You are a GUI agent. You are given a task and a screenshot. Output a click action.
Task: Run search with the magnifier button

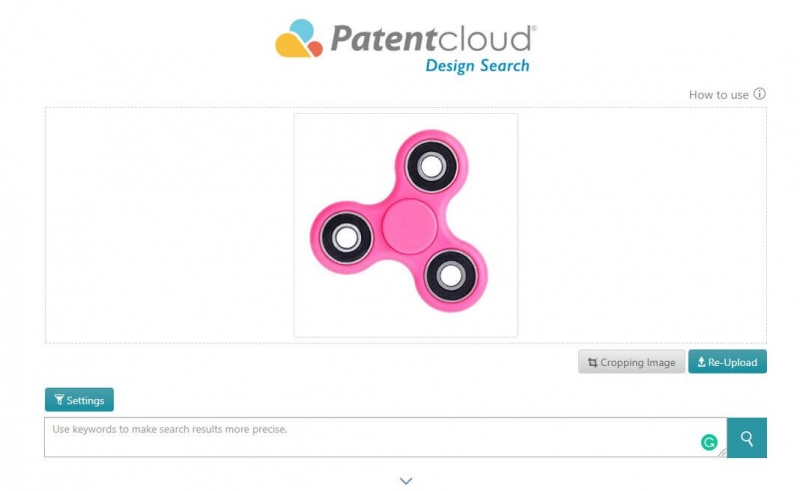click(746, 438)
